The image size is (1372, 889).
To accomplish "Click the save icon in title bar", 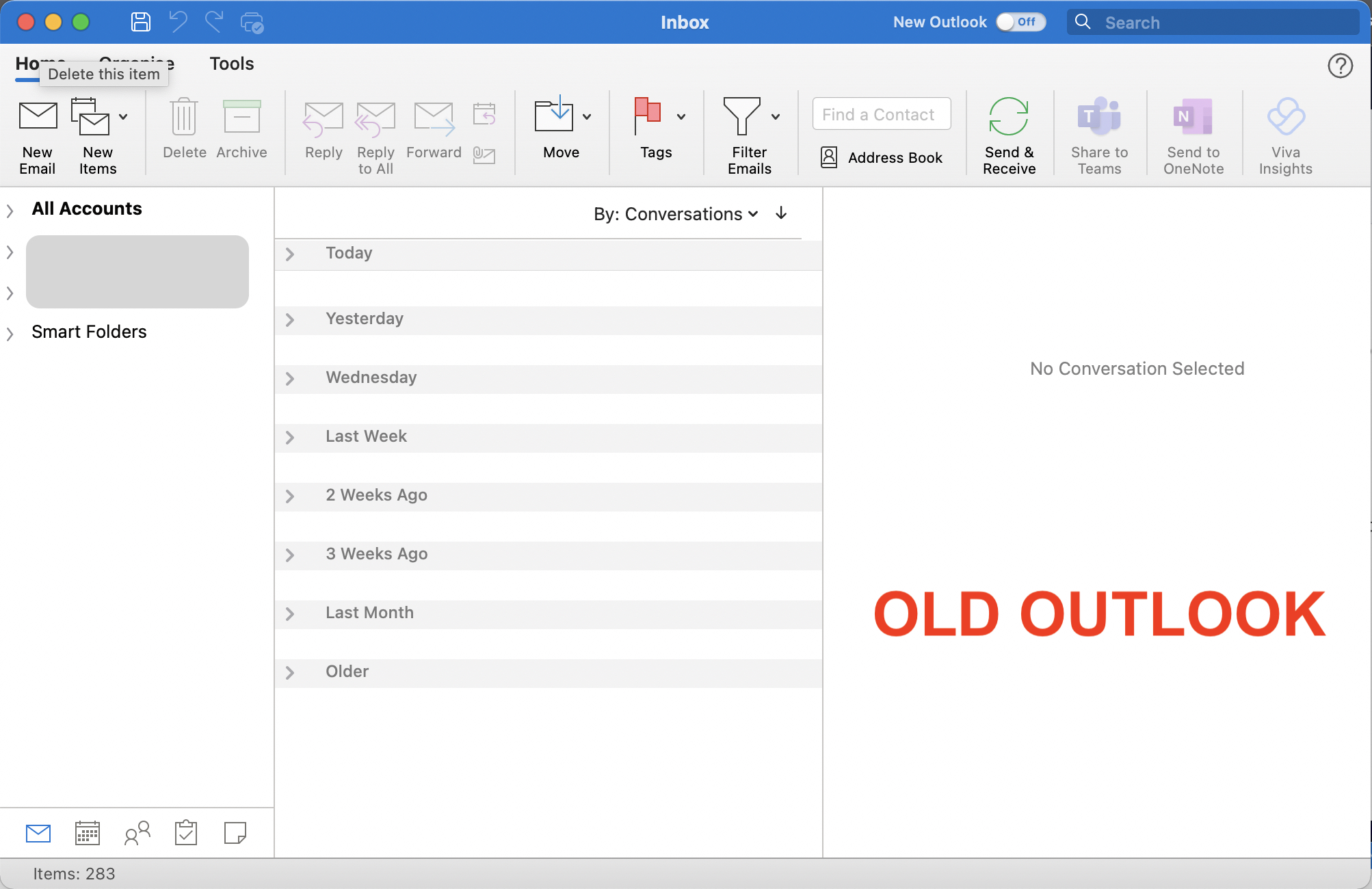I will (141, 23).
